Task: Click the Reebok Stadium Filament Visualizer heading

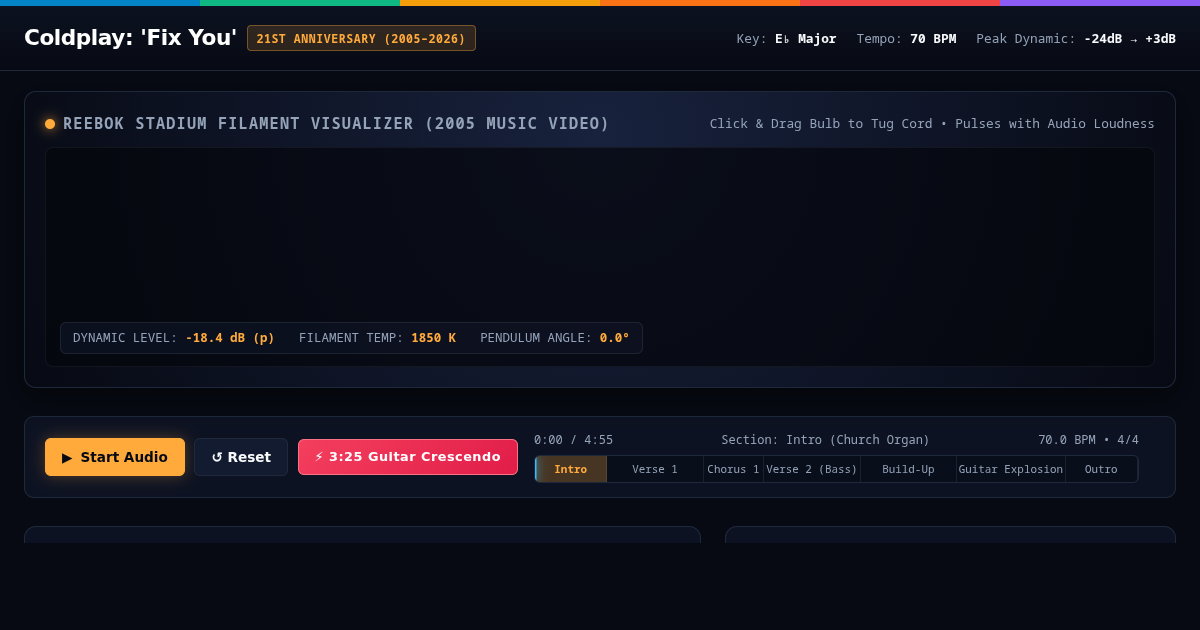Action: 336,124
